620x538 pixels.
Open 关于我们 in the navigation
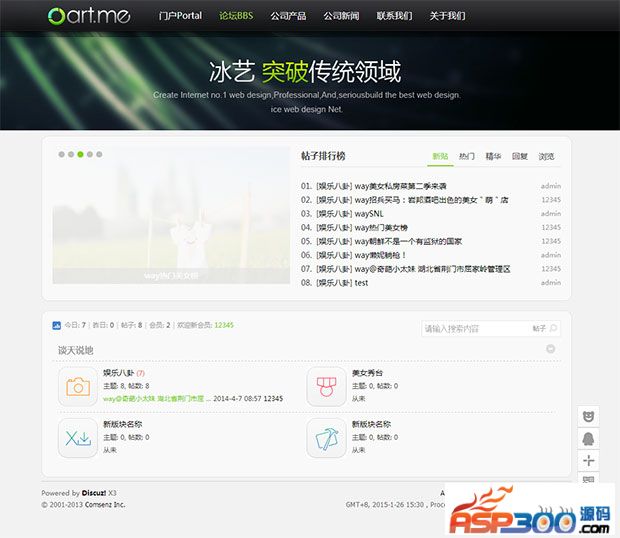(447, 16)
